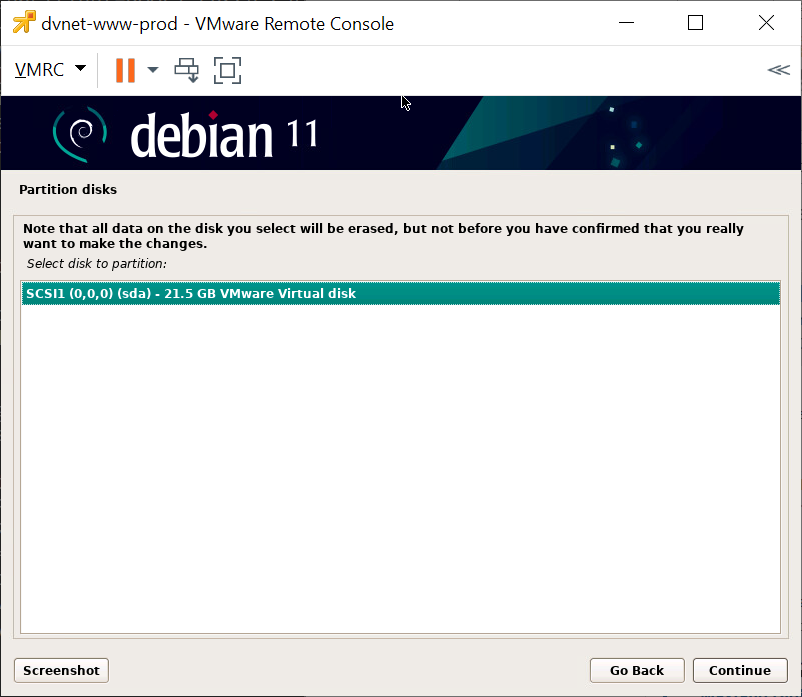The width and height of the screenshot is (802, 697).
Task: Expand the VMRC menu dropdown arrow
Action: pos(80,69)
